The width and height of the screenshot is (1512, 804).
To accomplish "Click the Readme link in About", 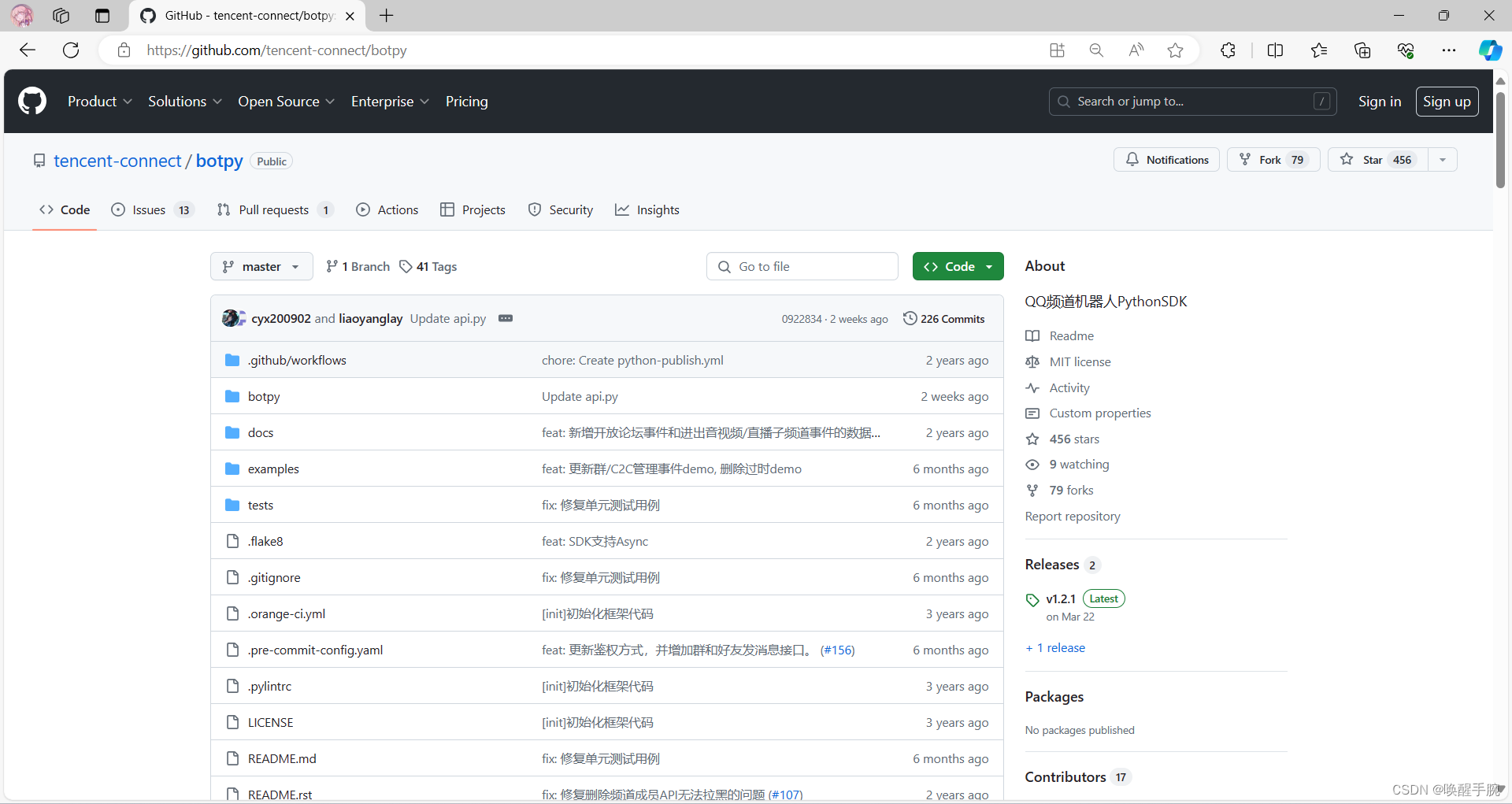I will (x=1071, y=335).
